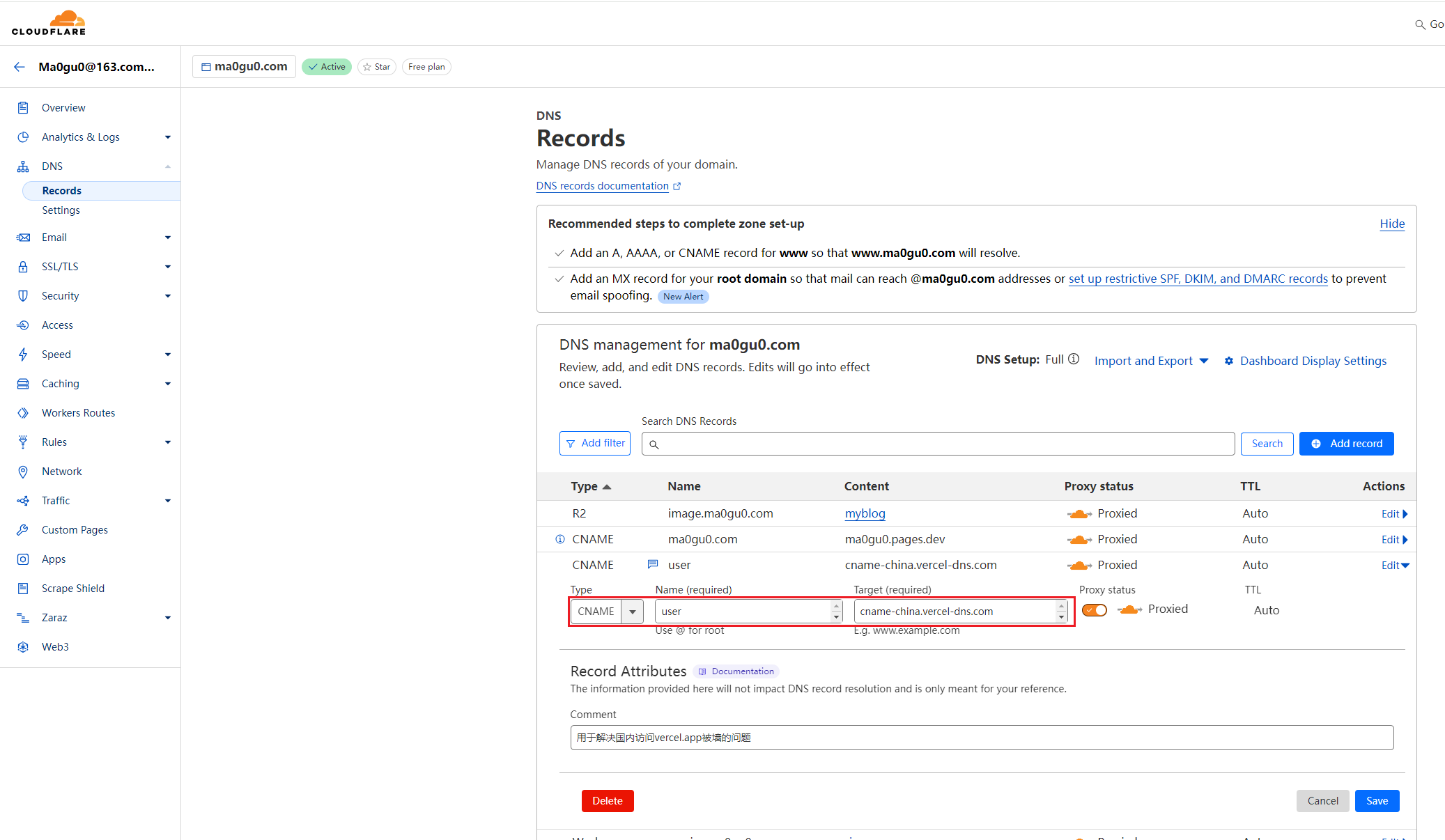Open SPF, DKIM, and DMARC setup link

click(x=1198, y=279)
